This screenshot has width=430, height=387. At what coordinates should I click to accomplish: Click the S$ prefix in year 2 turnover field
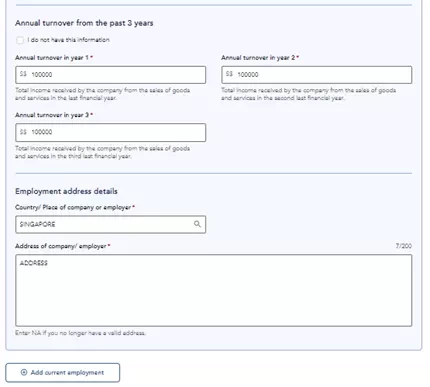tap(229, 74)
